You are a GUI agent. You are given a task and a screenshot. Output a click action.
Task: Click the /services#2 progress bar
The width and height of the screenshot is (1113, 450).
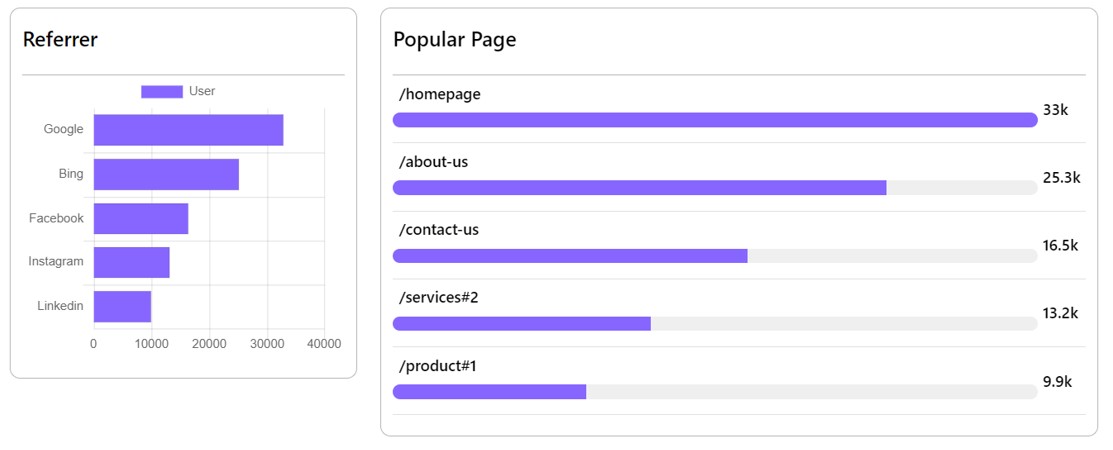point(715,324)
